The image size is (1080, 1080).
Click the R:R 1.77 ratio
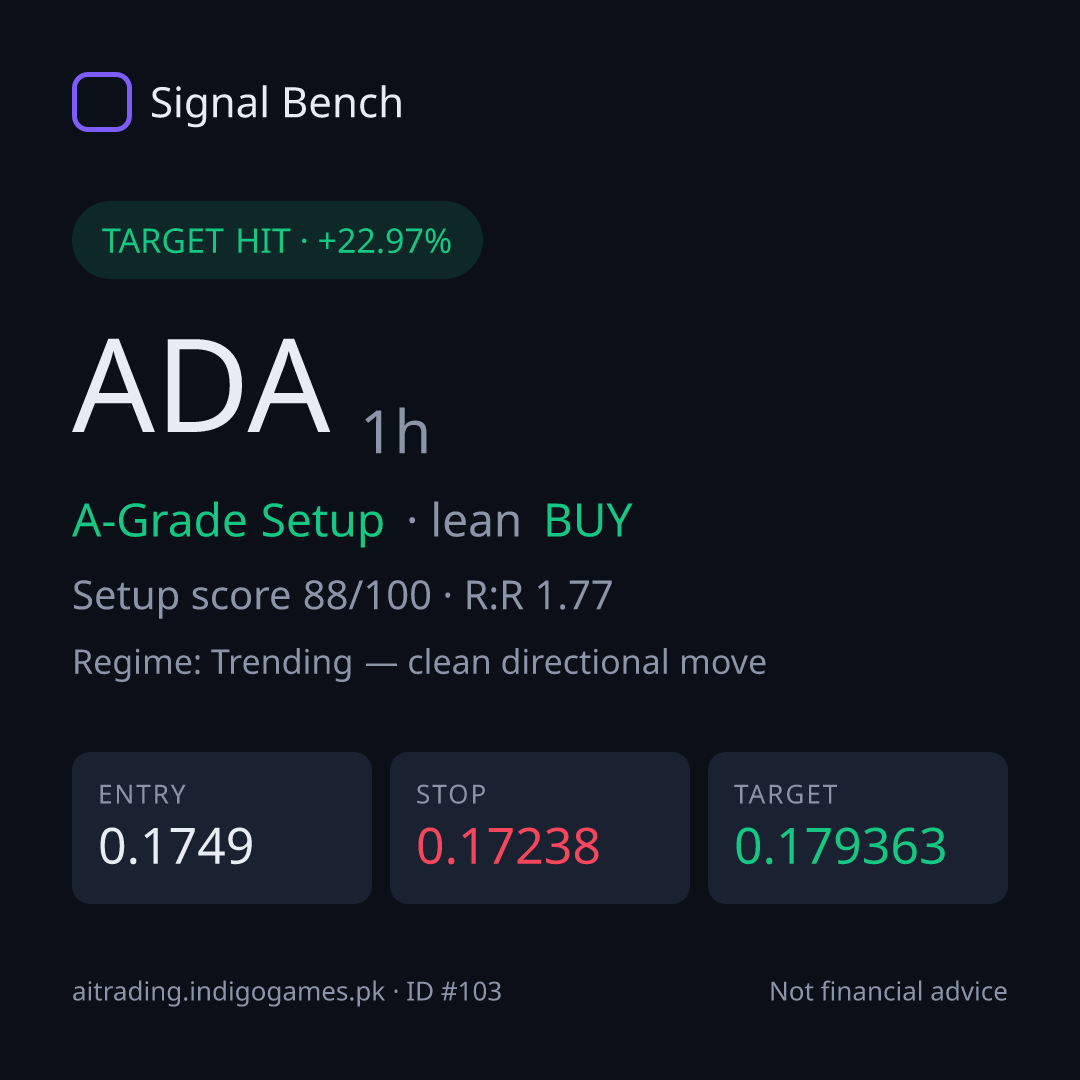coord(539,596)
